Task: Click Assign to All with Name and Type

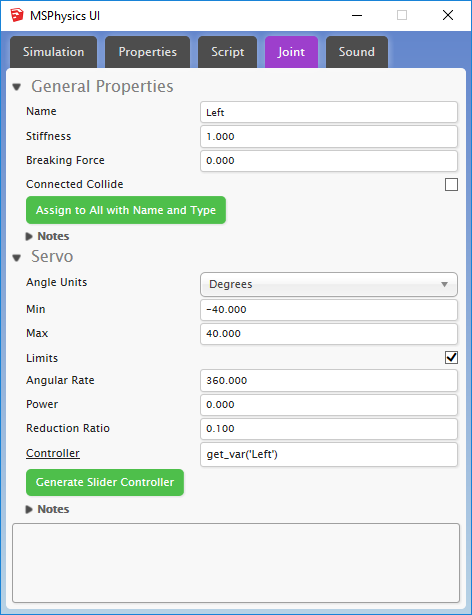Action: 126,210
